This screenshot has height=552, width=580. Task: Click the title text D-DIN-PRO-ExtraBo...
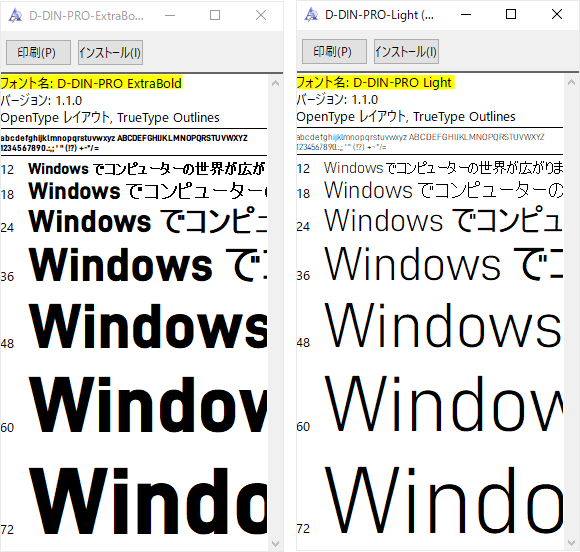[86, 16]
